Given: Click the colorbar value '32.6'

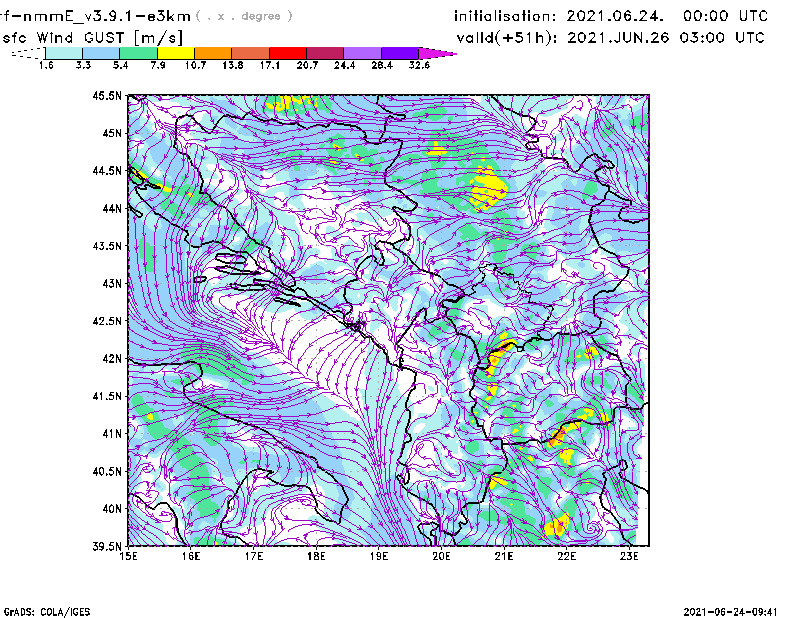Looking at the screenshot, I should click(419, 65).
